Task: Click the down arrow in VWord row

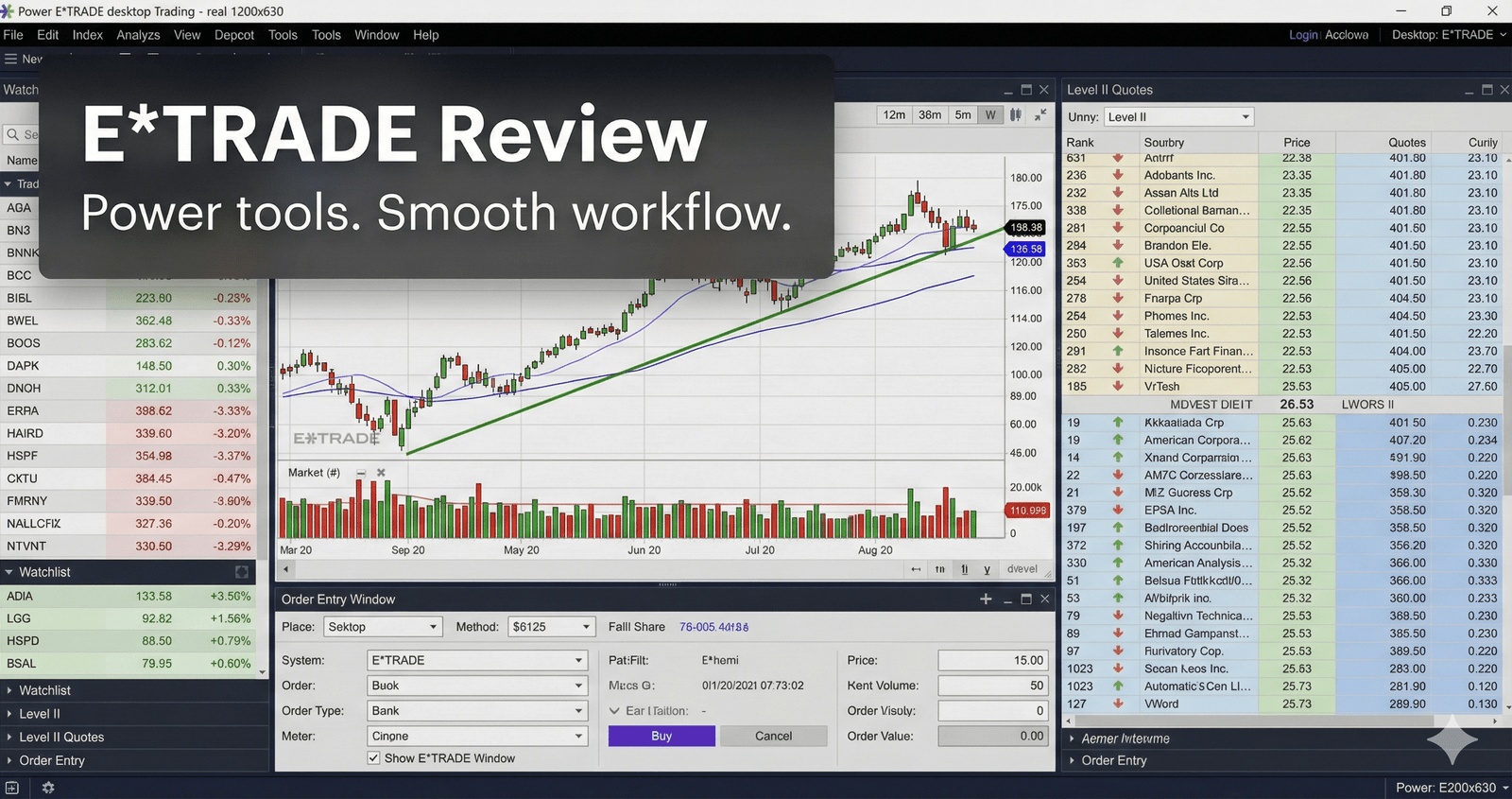Action: tap(1118, 703)
